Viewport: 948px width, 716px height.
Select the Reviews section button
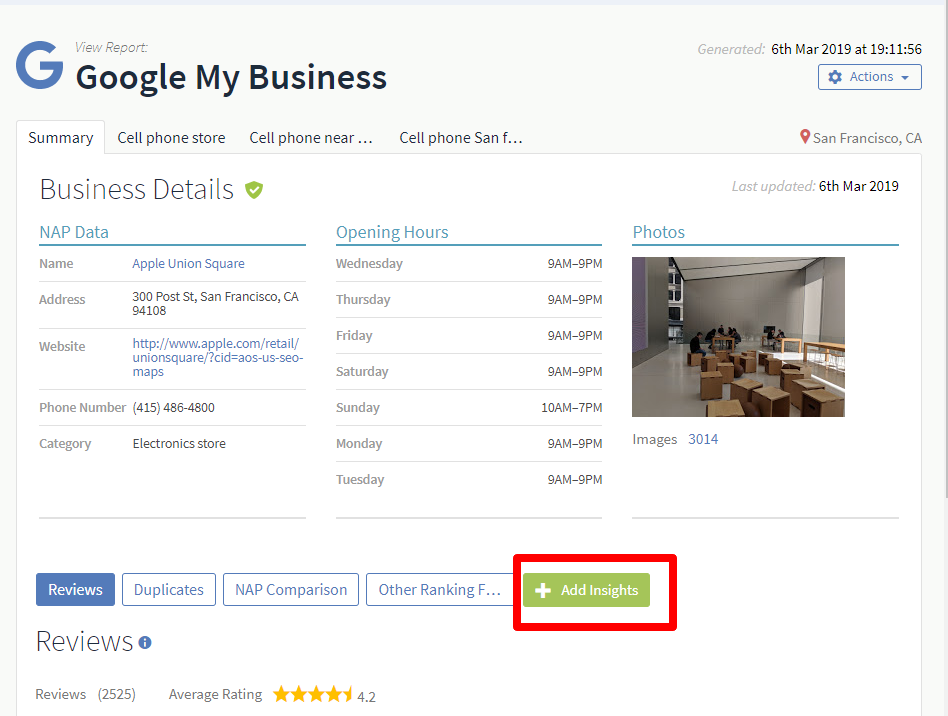click(x=75, y=590)
